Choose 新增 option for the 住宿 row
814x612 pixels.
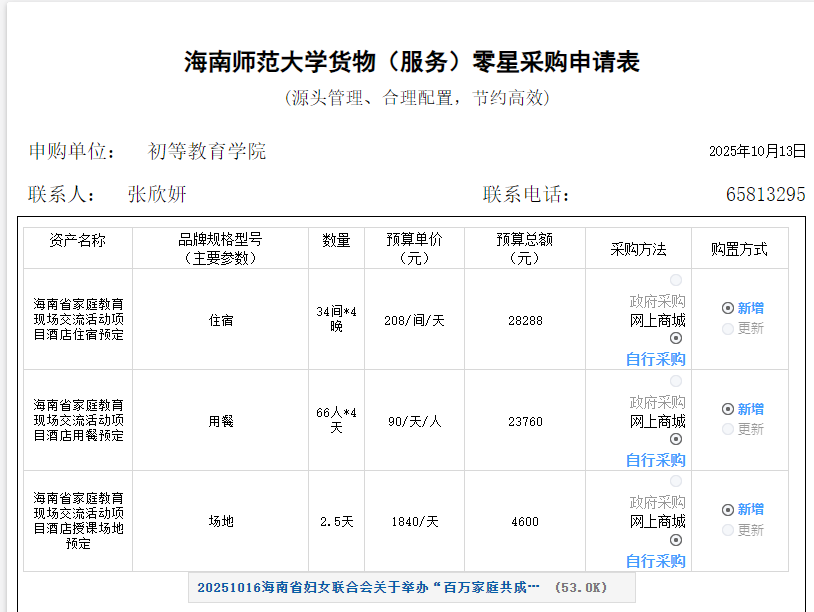pyautogui.click(x=728, y=308)
